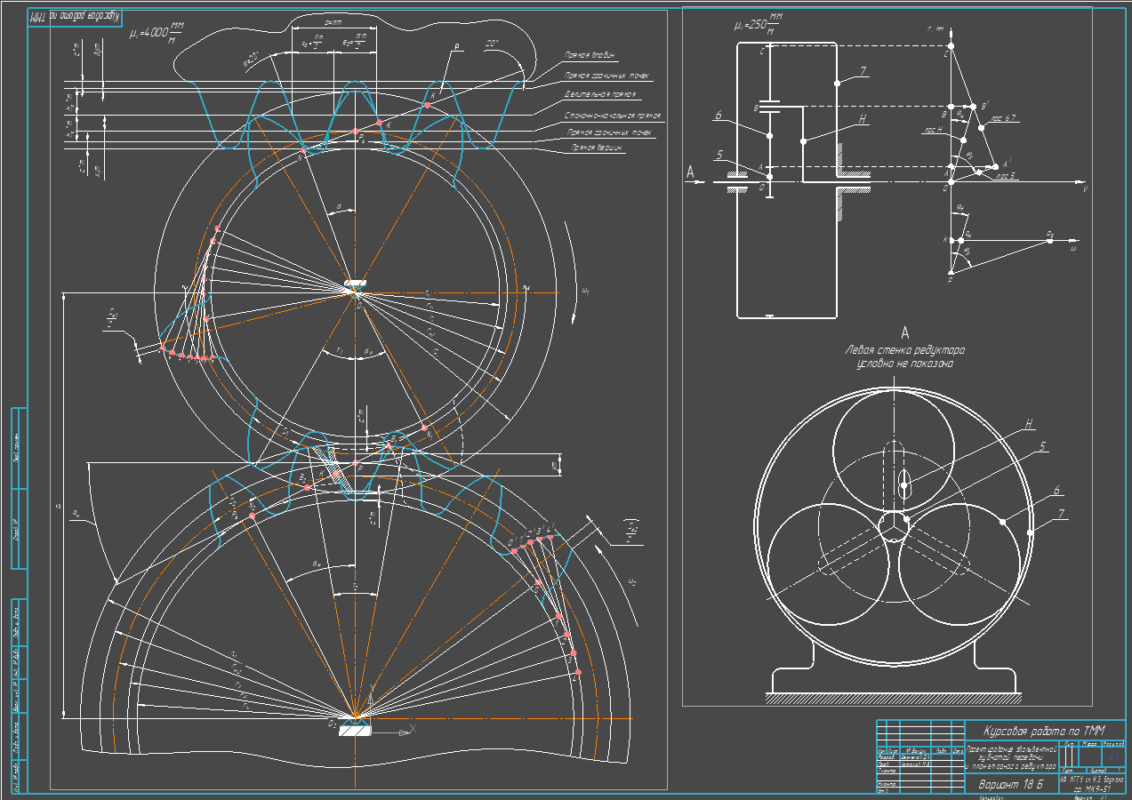Click the 250 мм/м scale annotation

click(758, 25)
